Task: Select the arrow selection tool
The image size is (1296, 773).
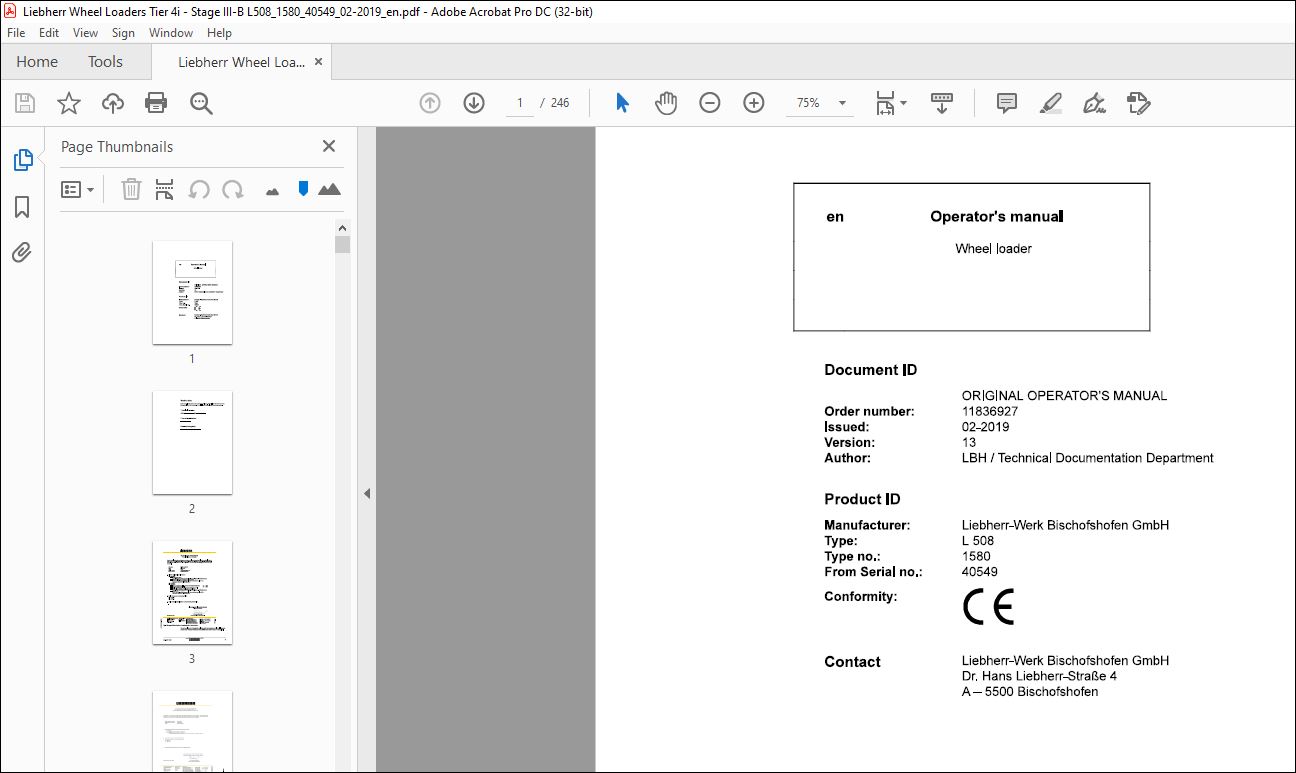Action: point(622,103)
